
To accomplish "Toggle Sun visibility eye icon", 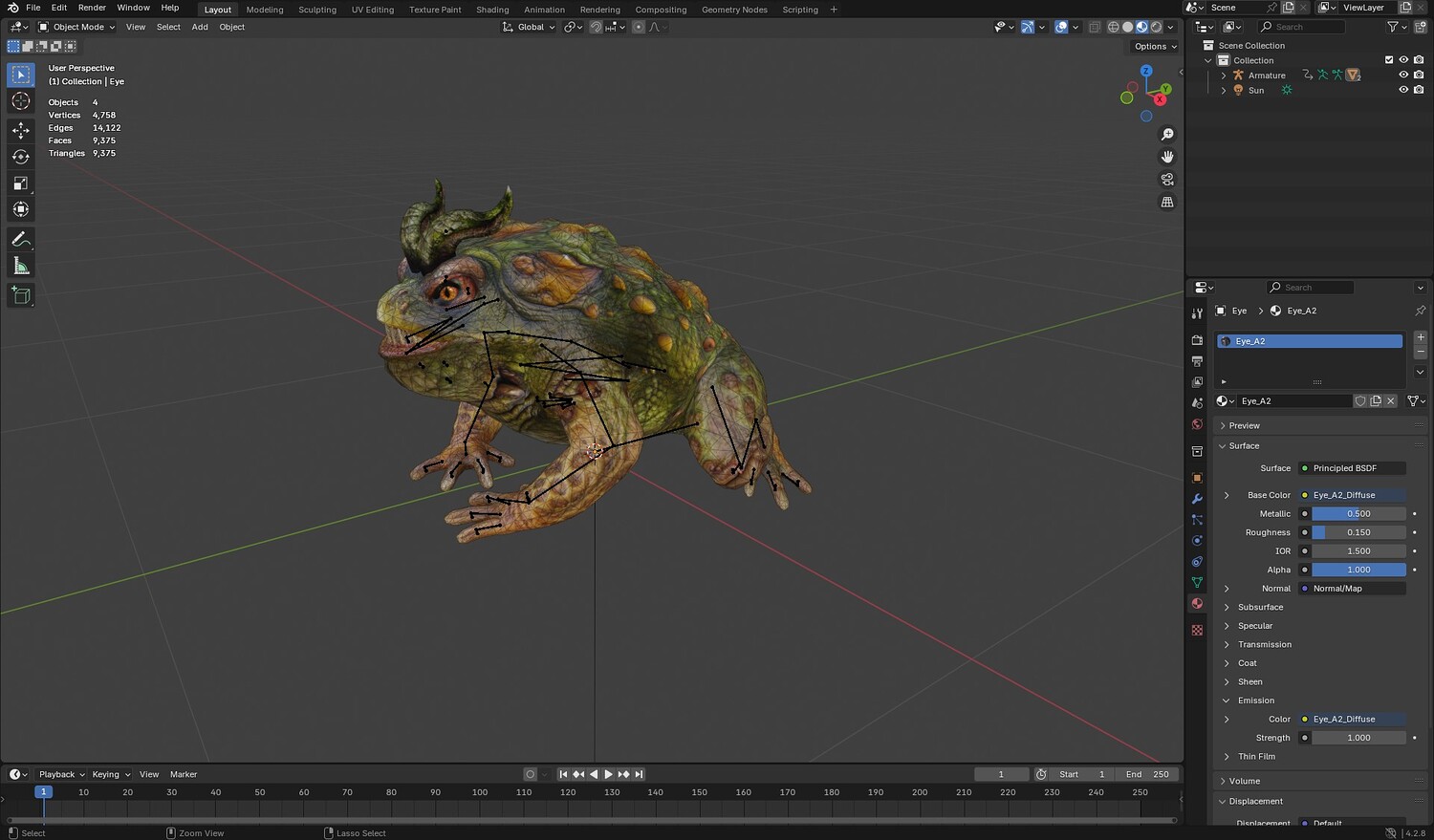I will click(x=1403, y=91).
